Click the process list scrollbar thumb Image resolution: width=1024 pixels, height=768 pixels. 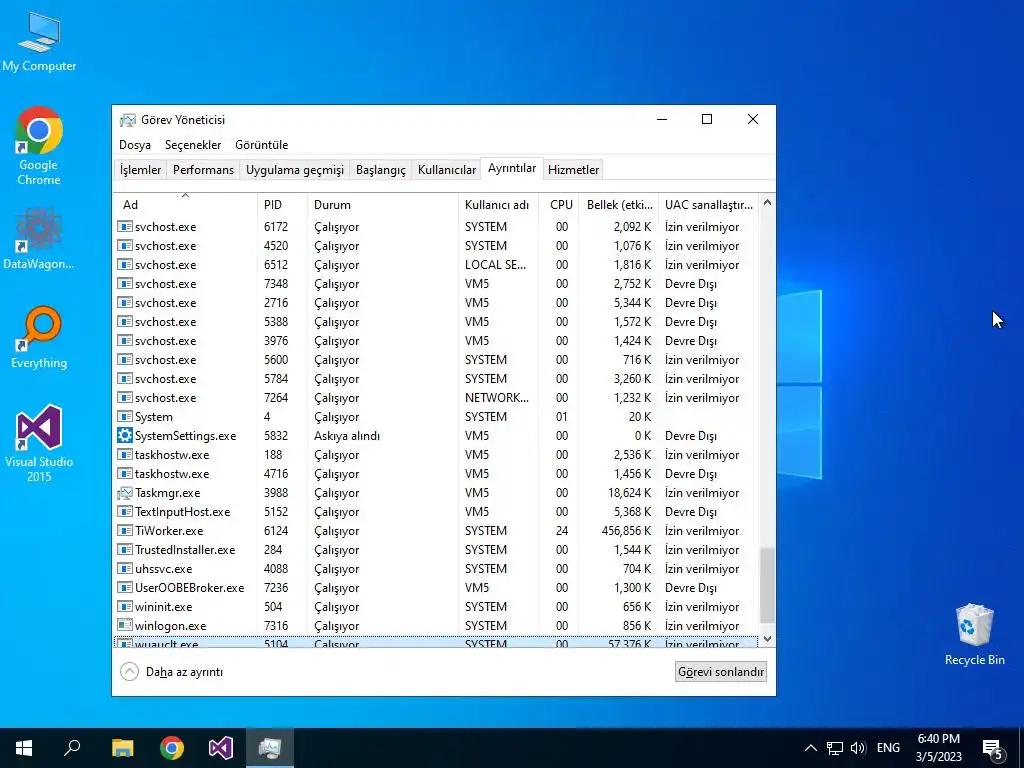coord(767,585)
